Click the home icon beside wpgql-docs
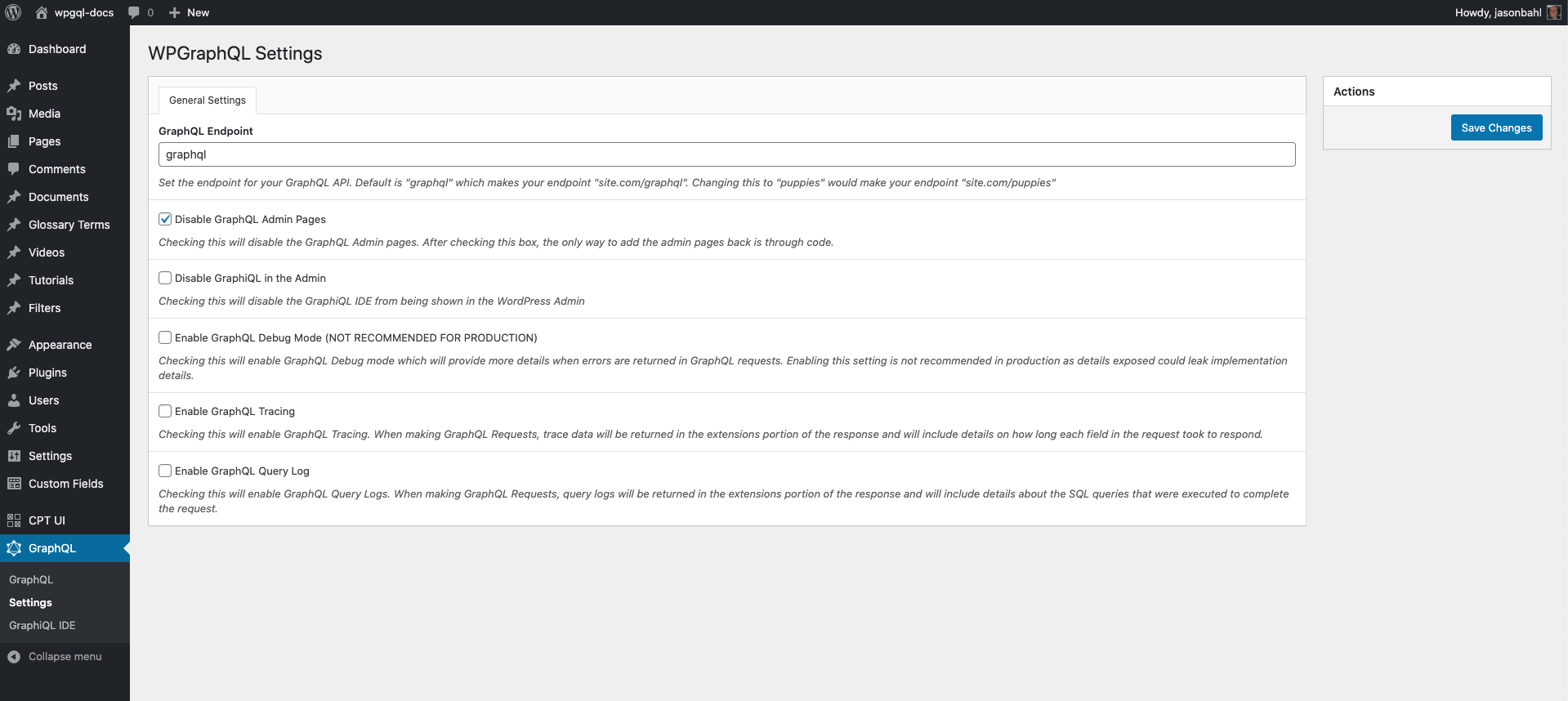 pyautogui.click(x=42, y=12)
